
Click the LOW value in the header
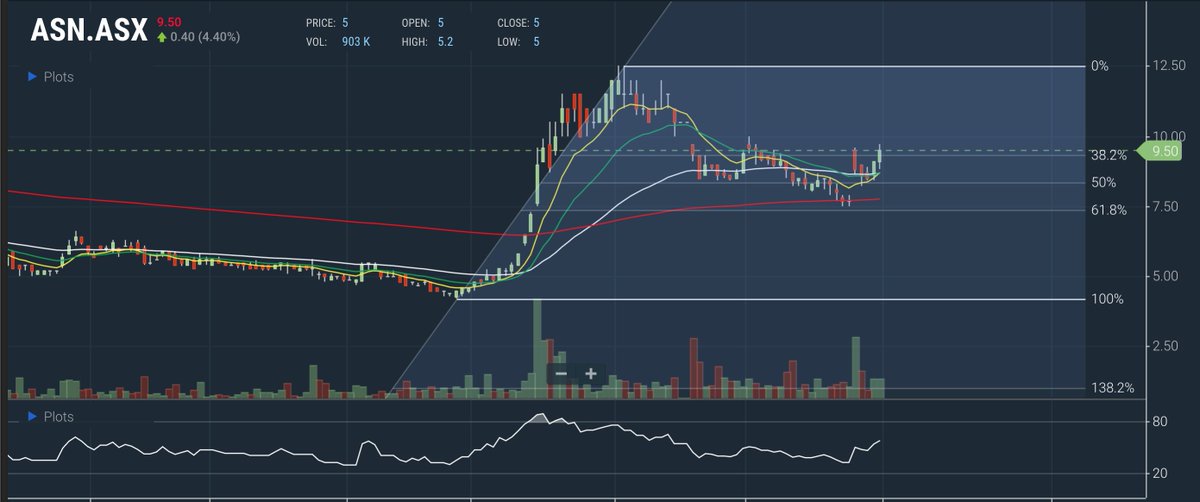pos(536,42)
